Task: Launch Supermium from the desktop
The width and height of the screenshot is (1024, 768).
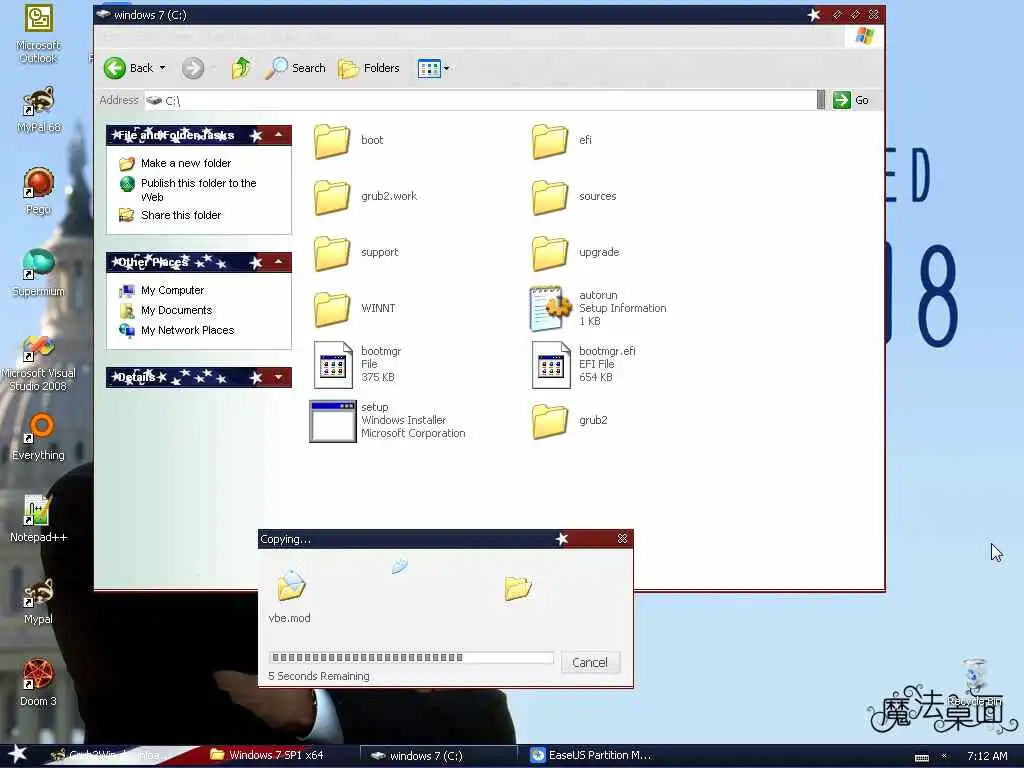Action: 39,273
